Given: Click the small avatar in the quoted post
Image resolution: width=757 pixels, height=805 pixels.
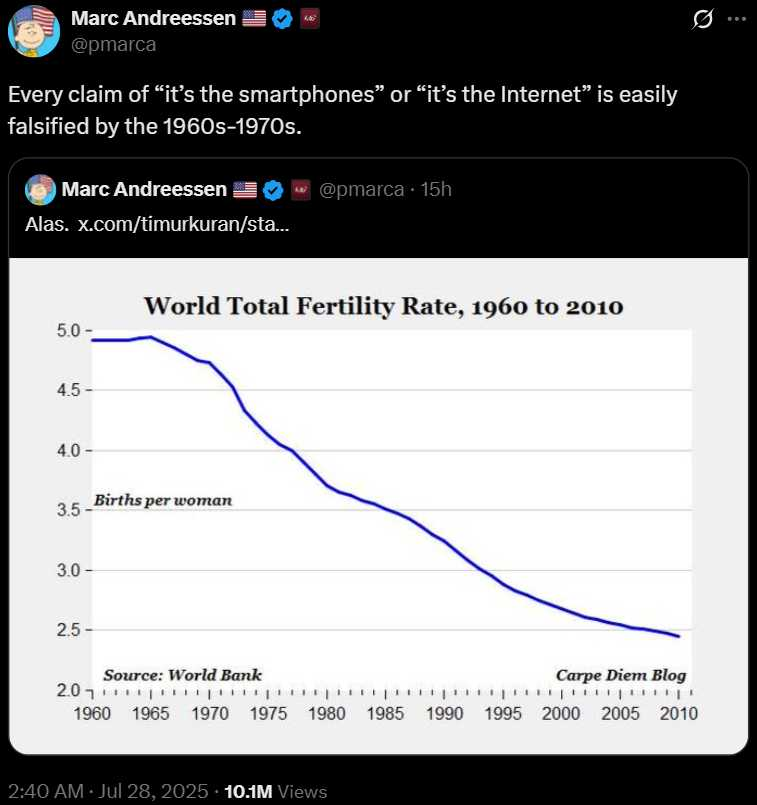Looking at the screenshot, I should tap(40, 189).
